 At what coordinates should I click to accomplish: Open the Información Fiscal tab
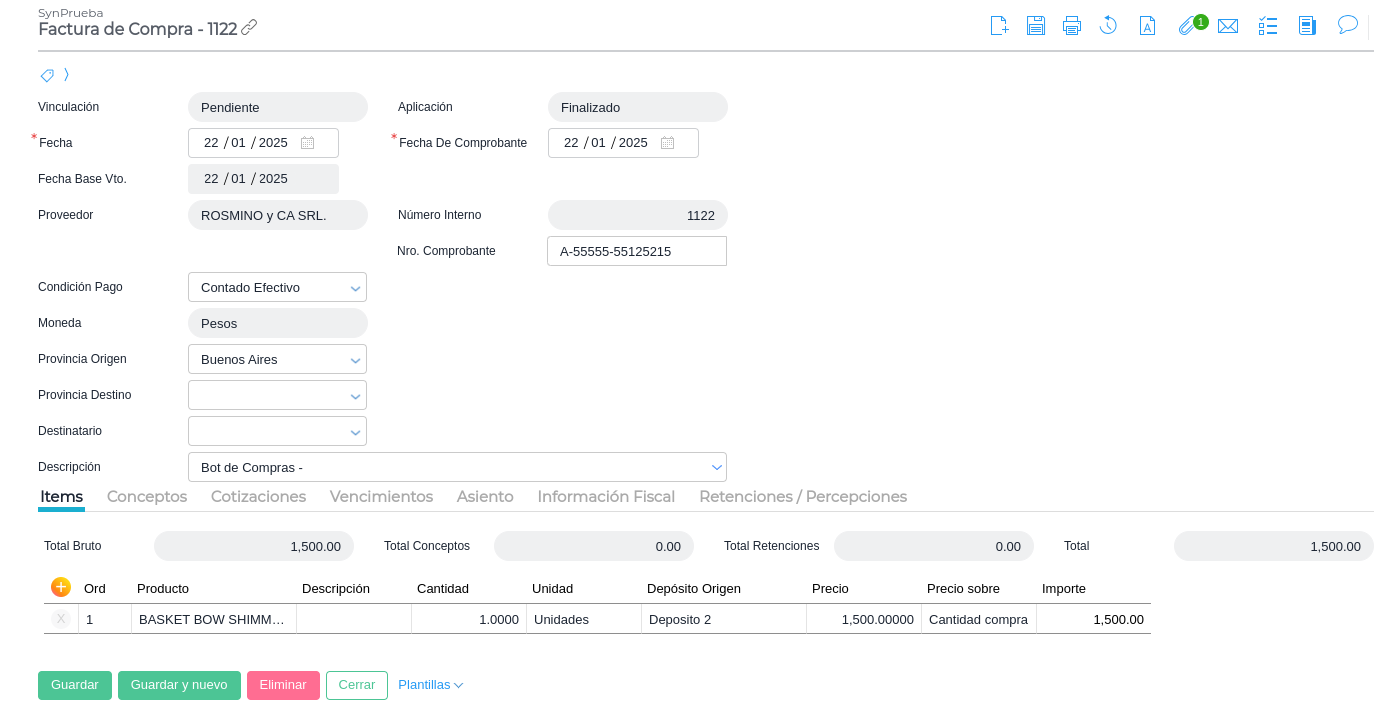click(x=606, y=497)
